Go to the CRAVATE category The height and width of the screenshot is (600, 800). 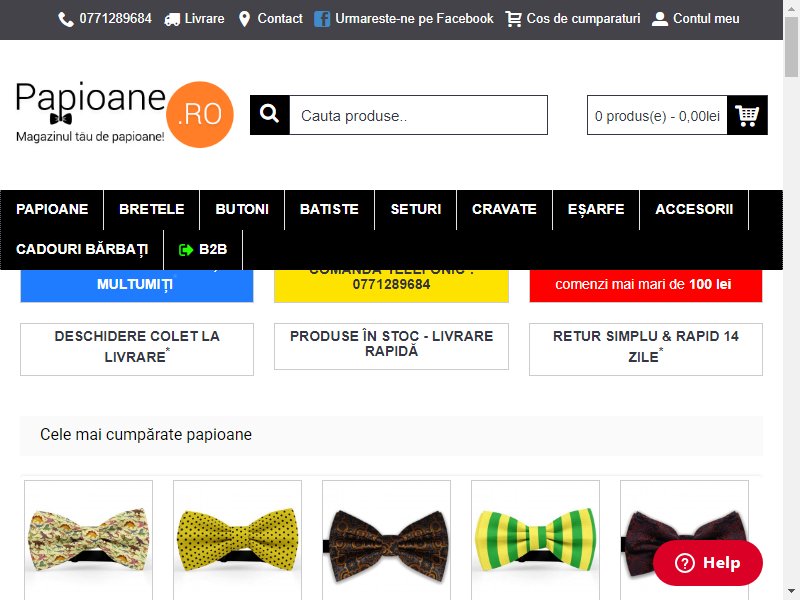click(x=504, y=209)
